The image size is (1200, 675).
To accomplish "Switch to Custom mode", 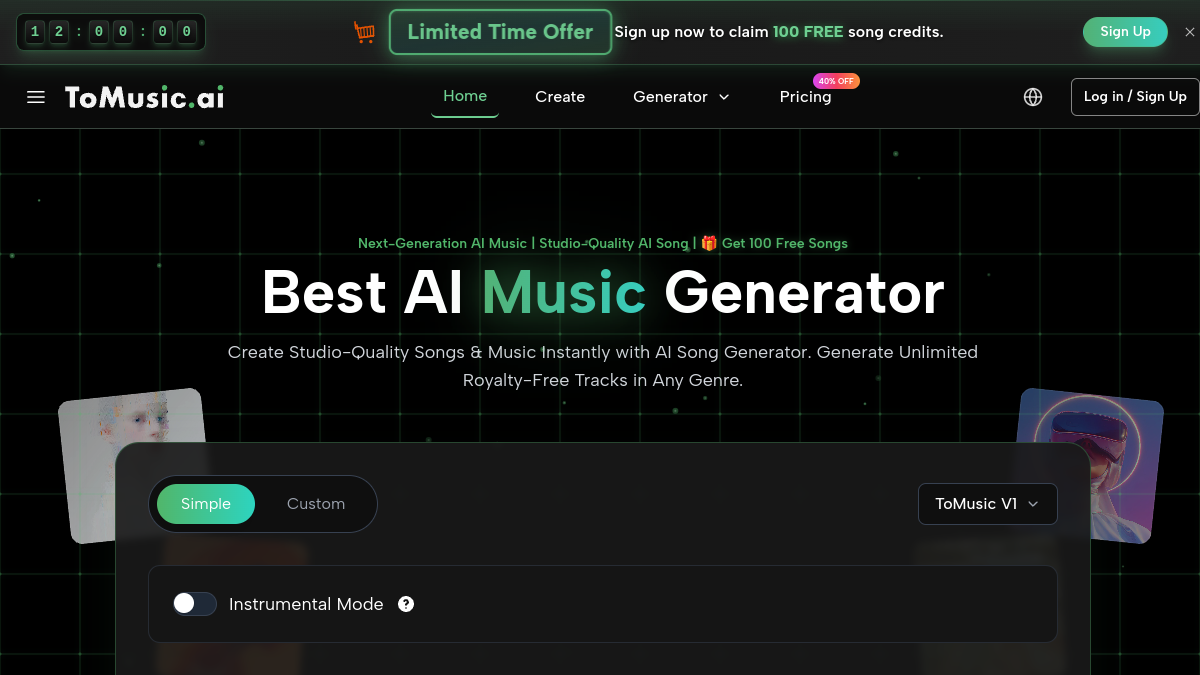I will coord(316,504).
